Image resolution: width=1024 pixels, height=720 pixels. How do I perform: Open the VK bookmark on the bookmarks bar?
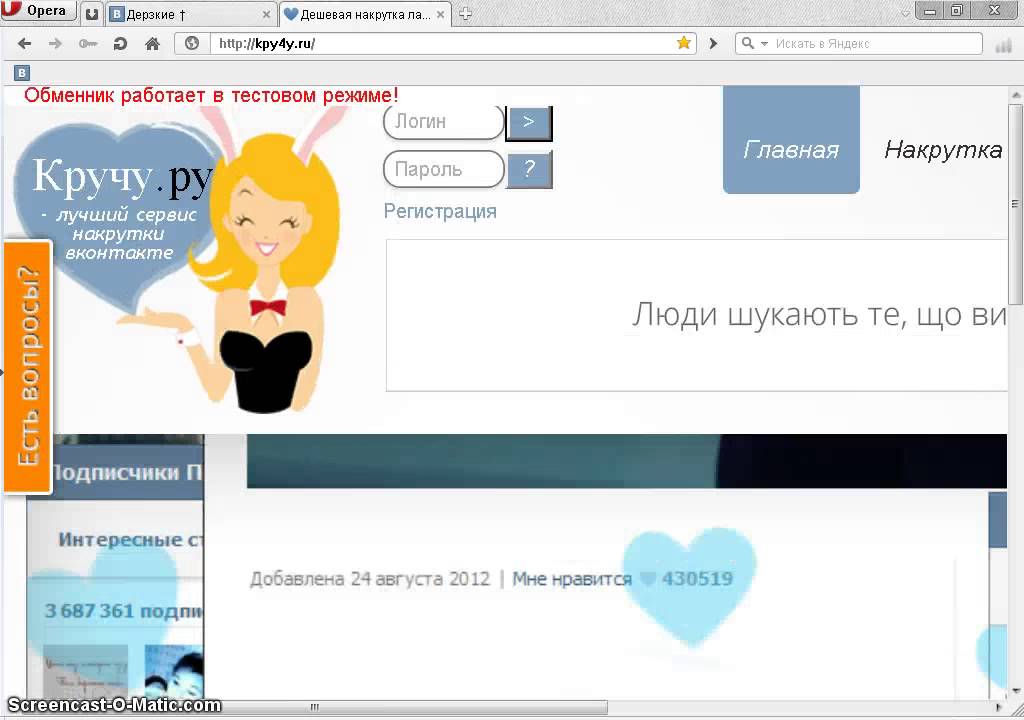tap(22, 73)
